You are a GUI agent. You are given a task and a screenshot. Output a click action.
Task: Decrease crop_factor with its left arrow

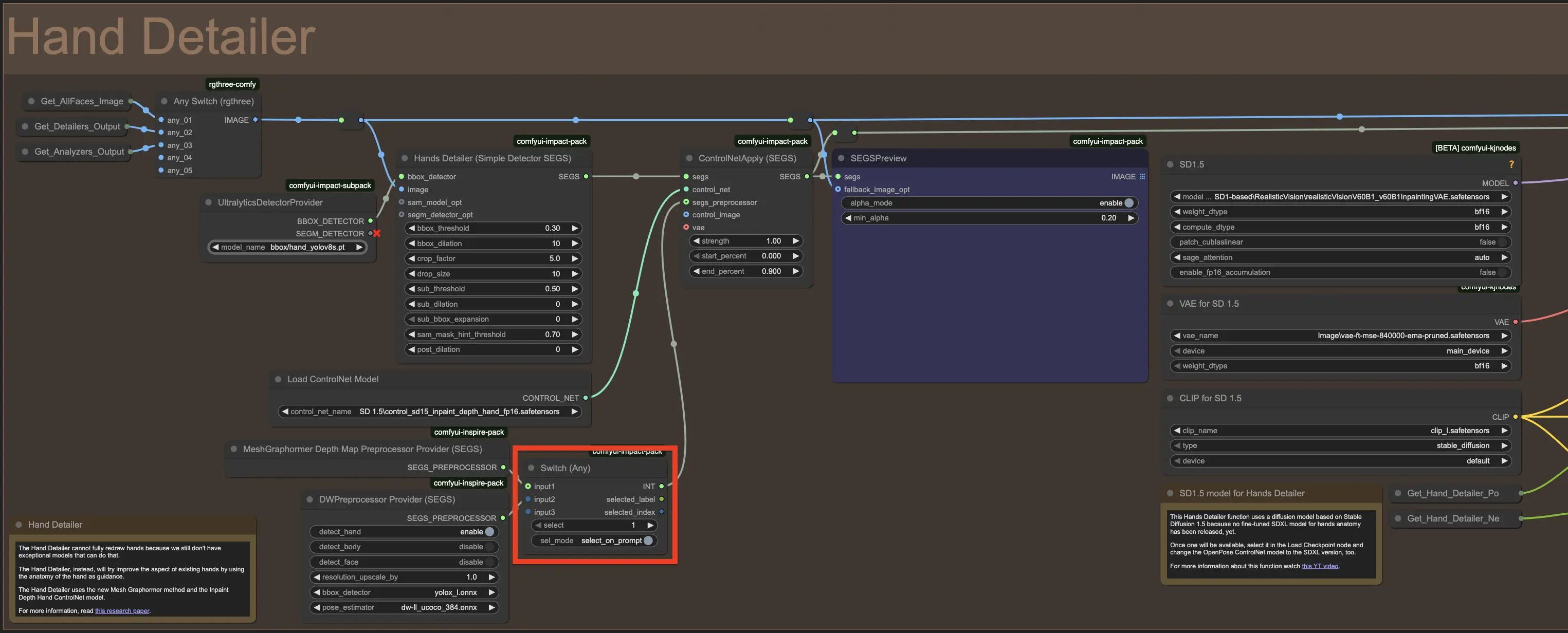pyautogui.click(x=412, y=258)
